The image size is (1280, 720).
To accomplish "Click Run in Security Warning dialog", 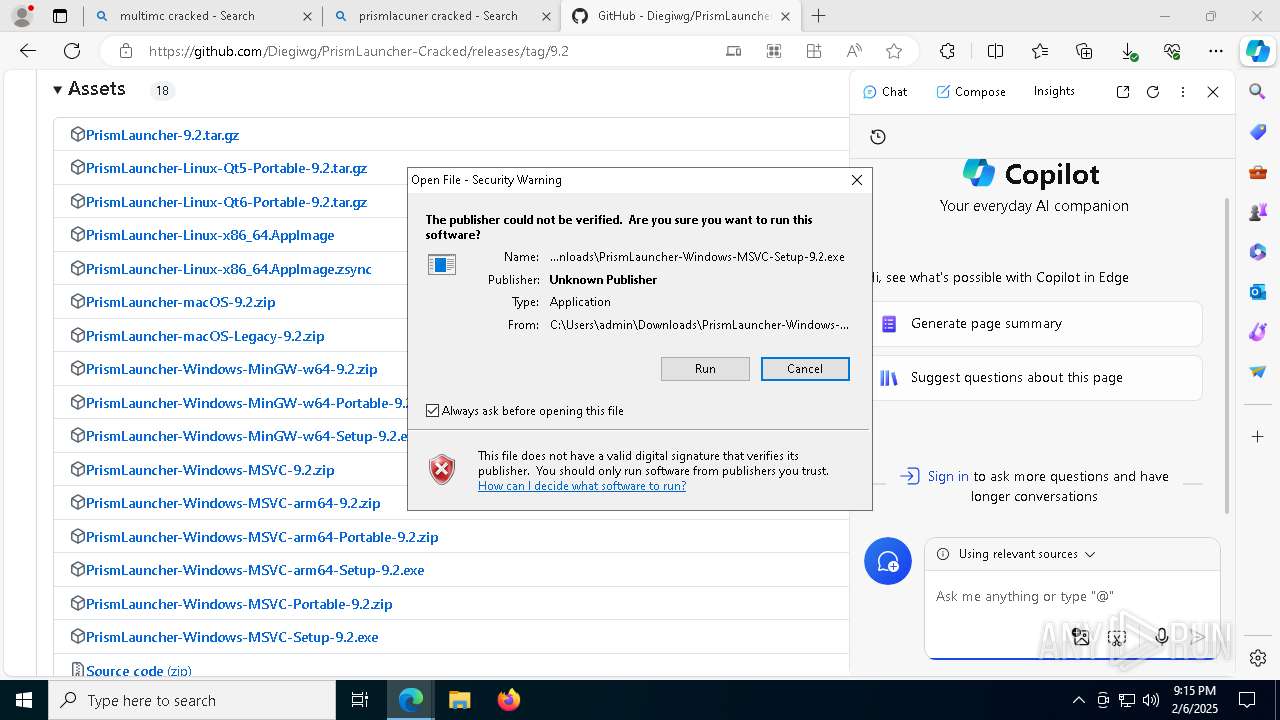I will click(x=705, y=369).
